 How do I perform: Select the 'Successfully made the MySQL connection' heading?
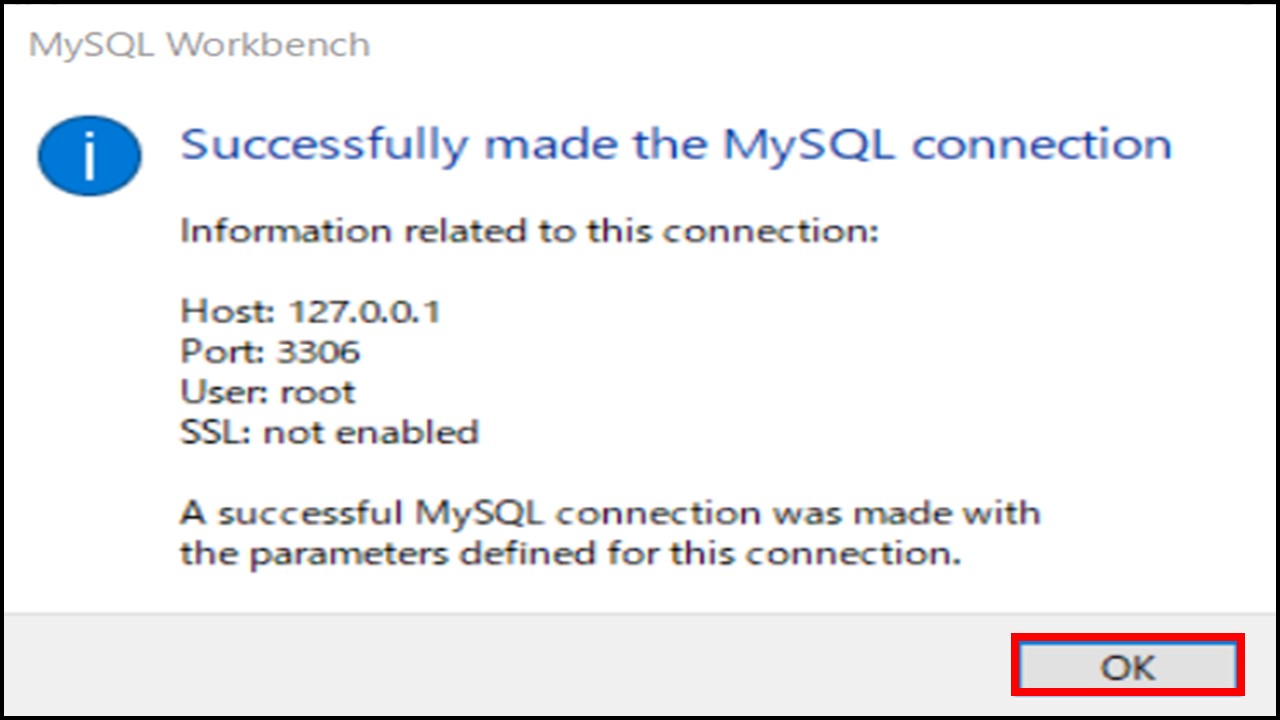(675, 143)
